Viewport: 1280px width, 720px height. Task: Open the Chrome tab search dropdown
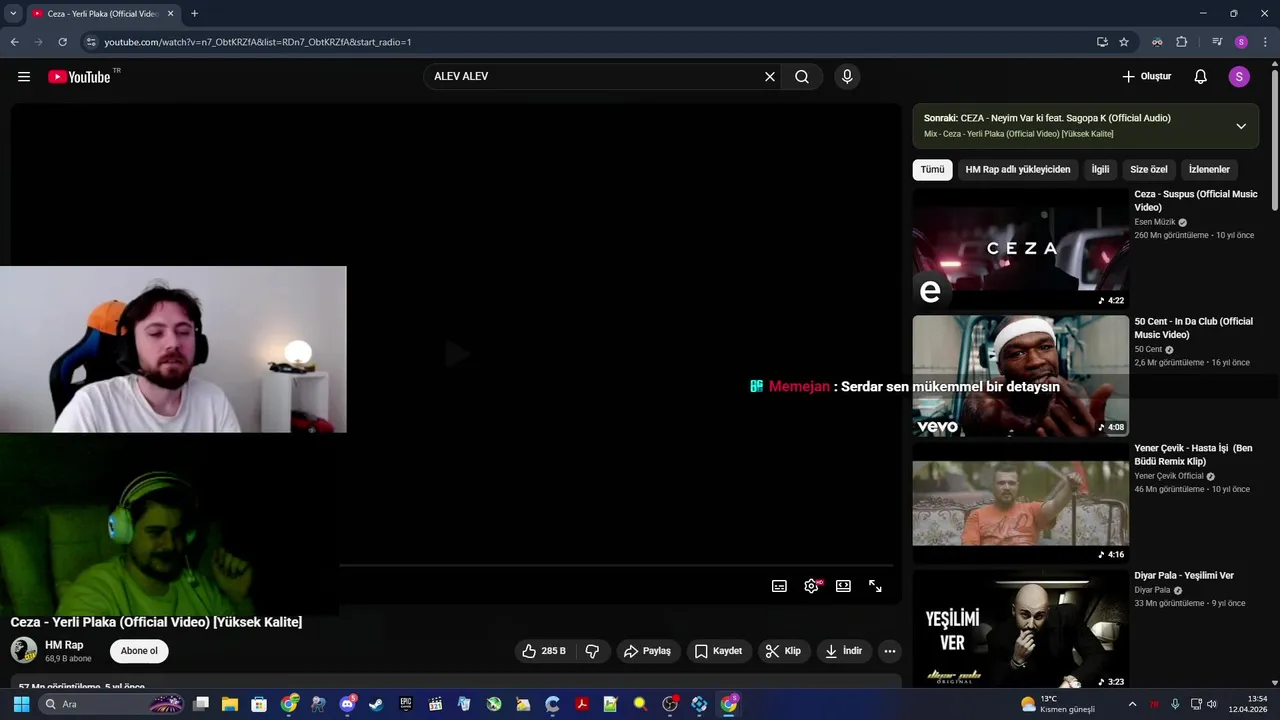(13, 14)
